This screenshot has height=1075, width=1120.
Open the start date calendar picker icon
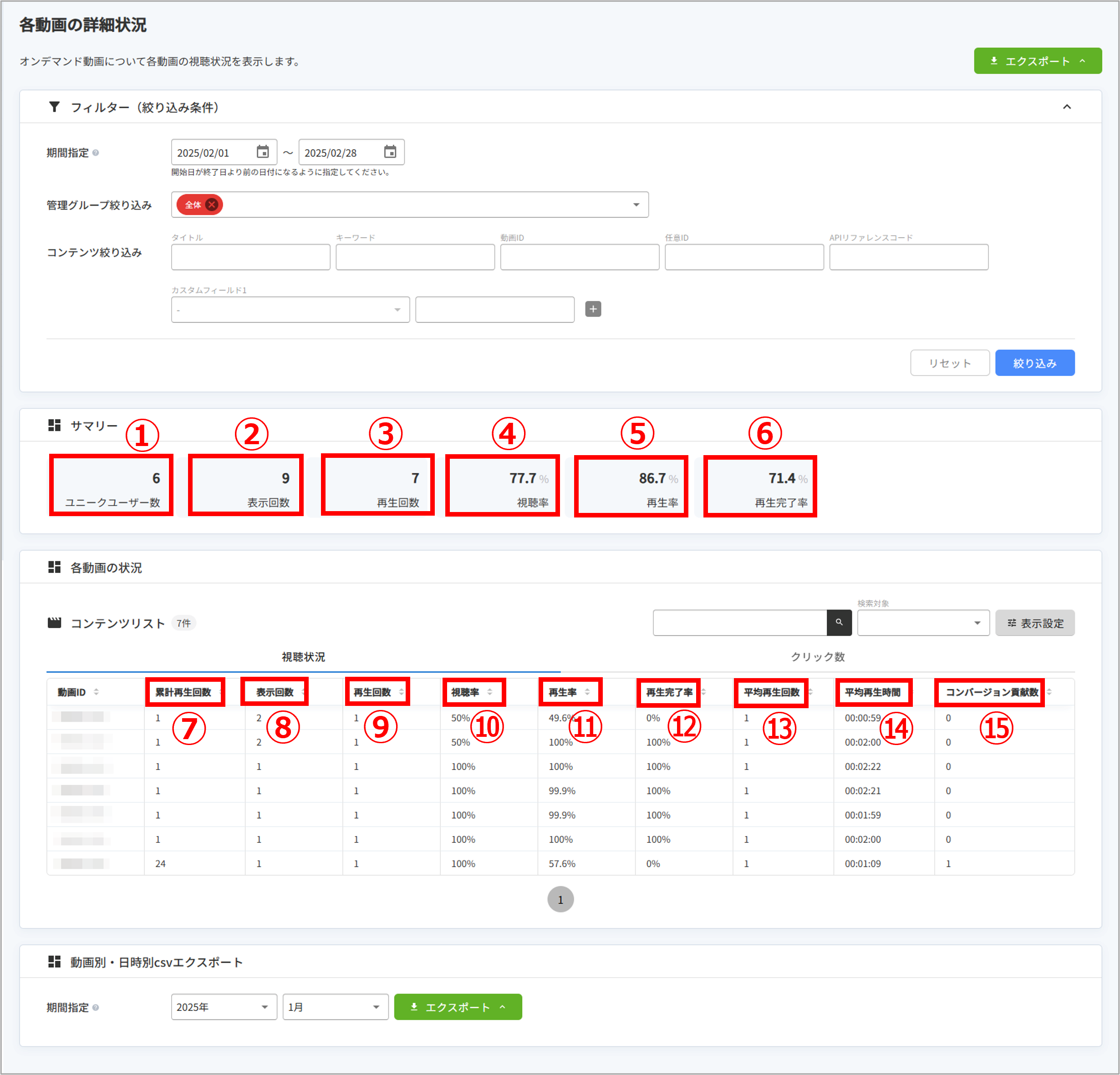click(x=262, y=152)
